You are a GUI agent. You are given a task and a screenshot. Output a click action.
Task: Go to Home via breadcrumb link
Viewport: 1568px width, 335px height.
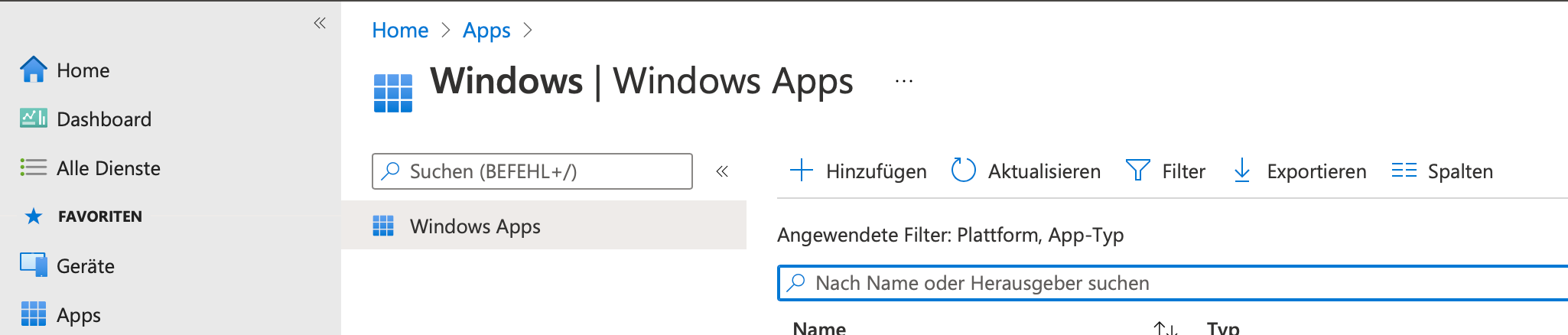(400, 31)
